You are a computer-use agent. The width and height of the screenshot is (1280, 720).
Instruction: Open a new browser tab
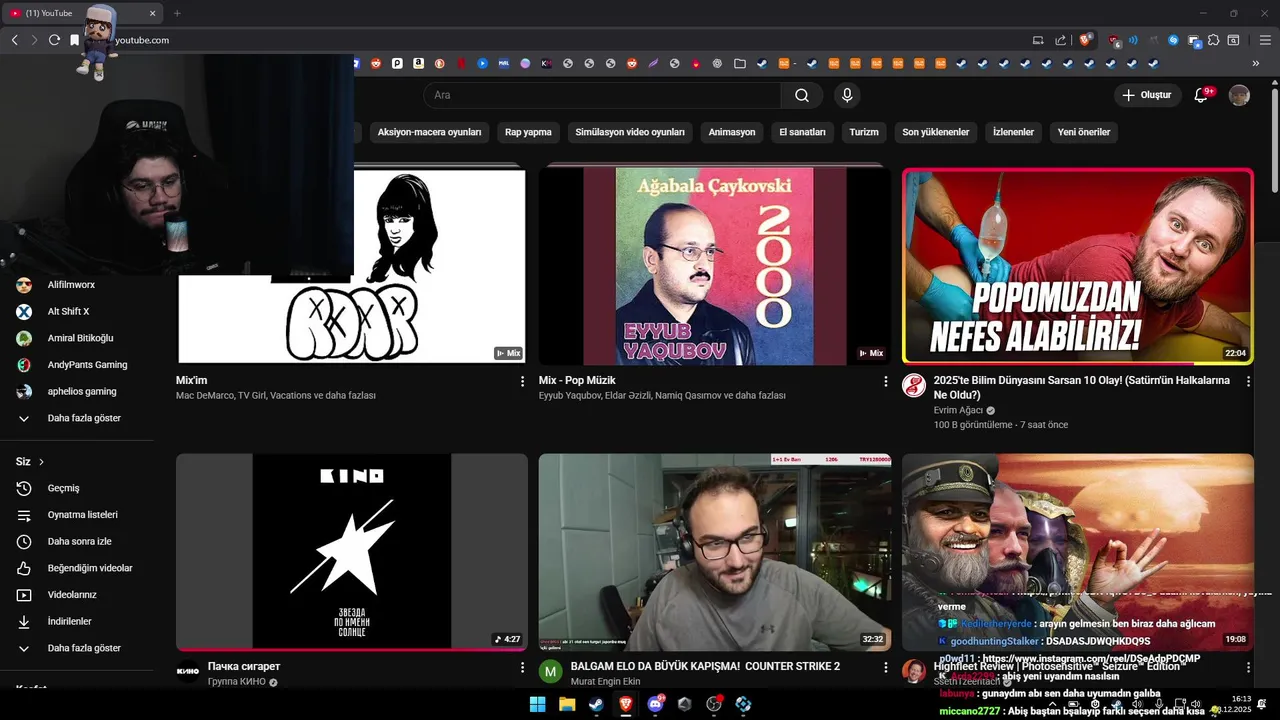[177, 13]
